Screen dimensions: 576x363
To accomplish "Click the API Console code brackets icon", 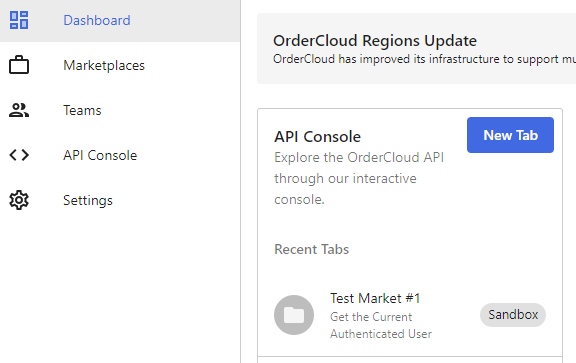I will pos(19,155).
